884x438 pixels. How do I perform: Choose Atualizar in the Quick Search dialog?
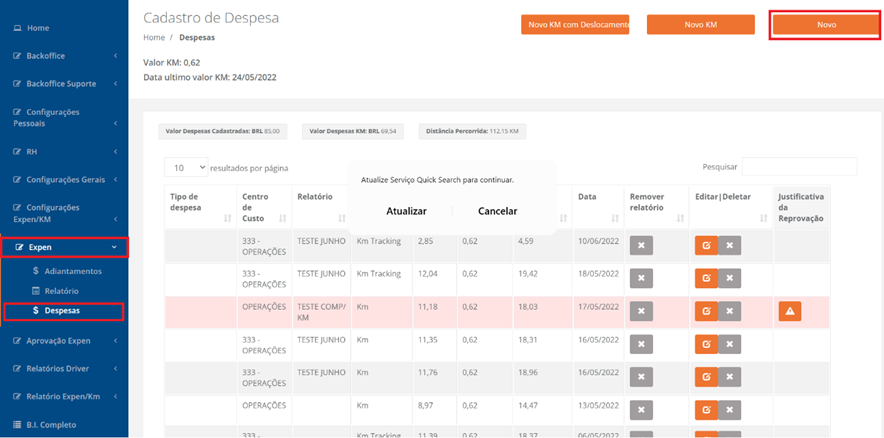coord(406,211)
